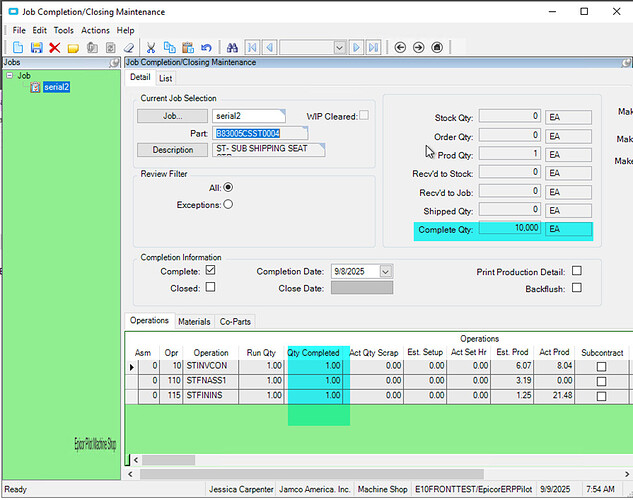Open the Completion Date dropdown
Viewport: 633px width, 500px height.
tap(386, 271)
